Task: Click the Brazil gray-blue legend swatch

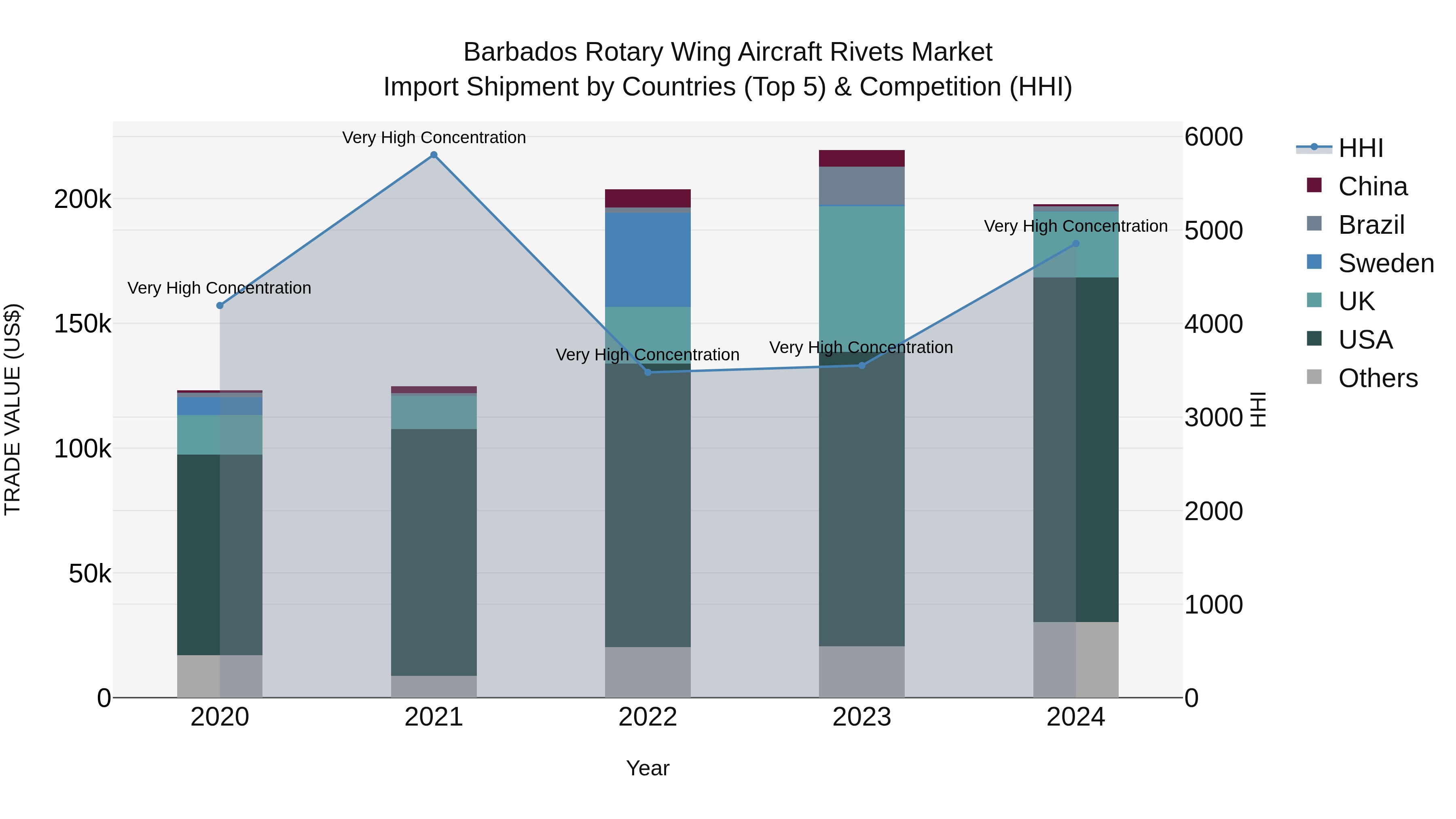Action: tap(1314, 223)
